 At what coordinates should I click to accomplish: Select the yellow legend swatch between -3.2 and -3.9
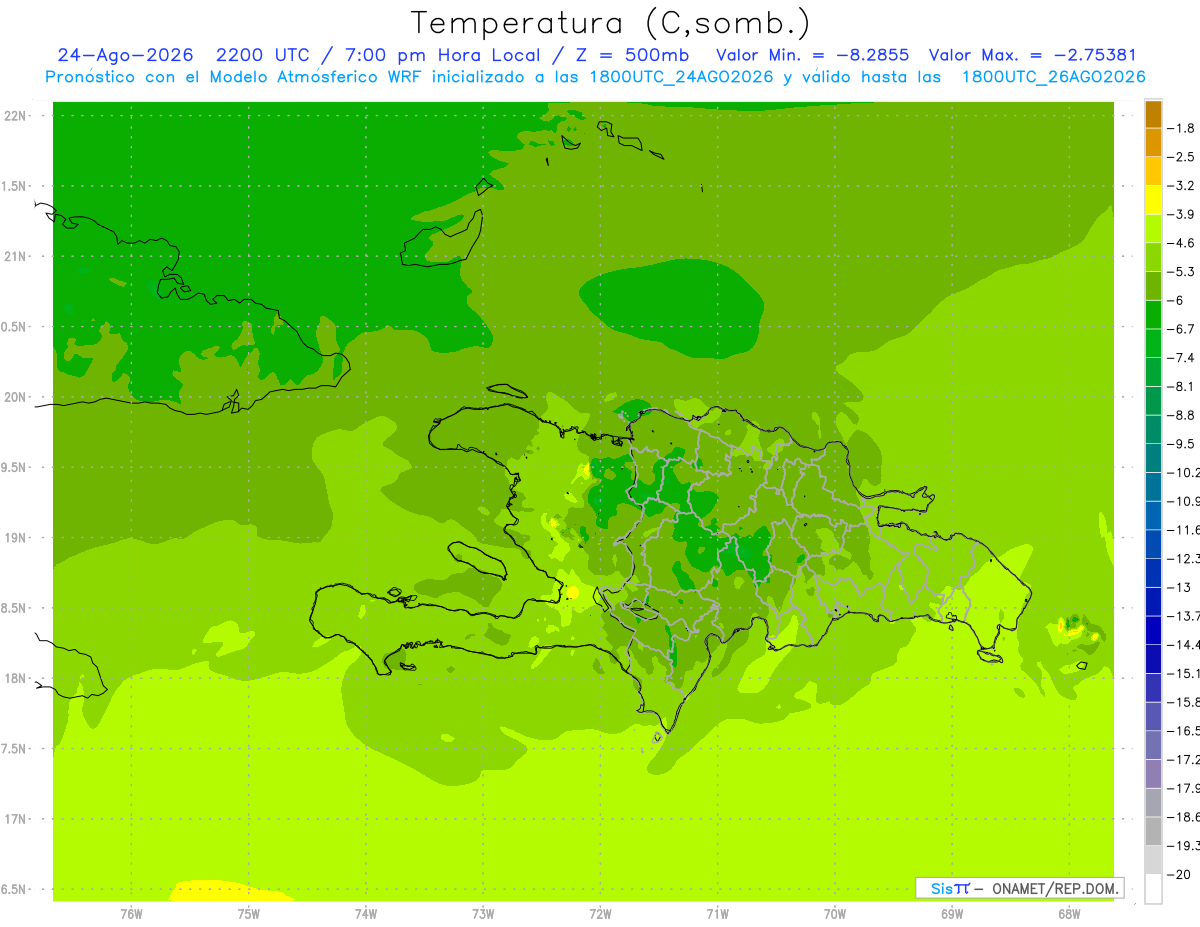pos(1153,200)
